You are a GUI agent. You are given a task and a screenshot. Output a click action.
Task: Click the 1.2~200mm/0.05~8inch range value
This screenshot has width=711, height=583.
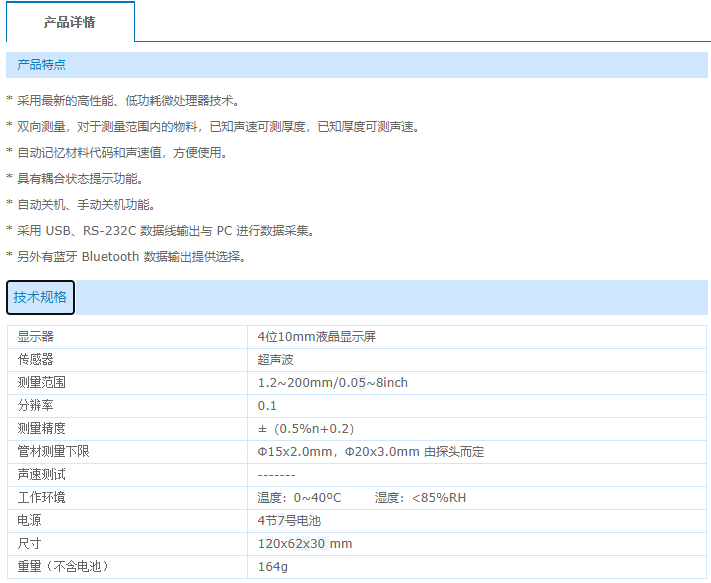333,383
